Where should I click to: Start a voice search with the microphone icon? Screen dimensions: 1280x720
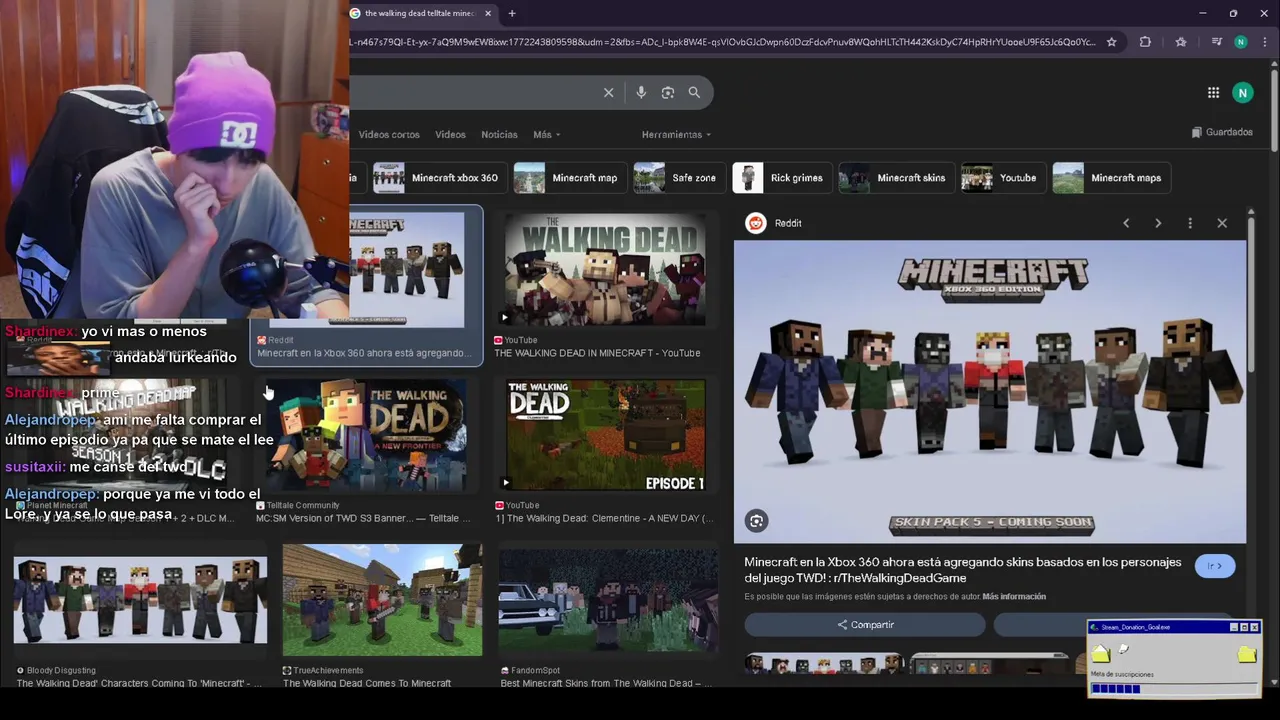(x=641, y=92)
